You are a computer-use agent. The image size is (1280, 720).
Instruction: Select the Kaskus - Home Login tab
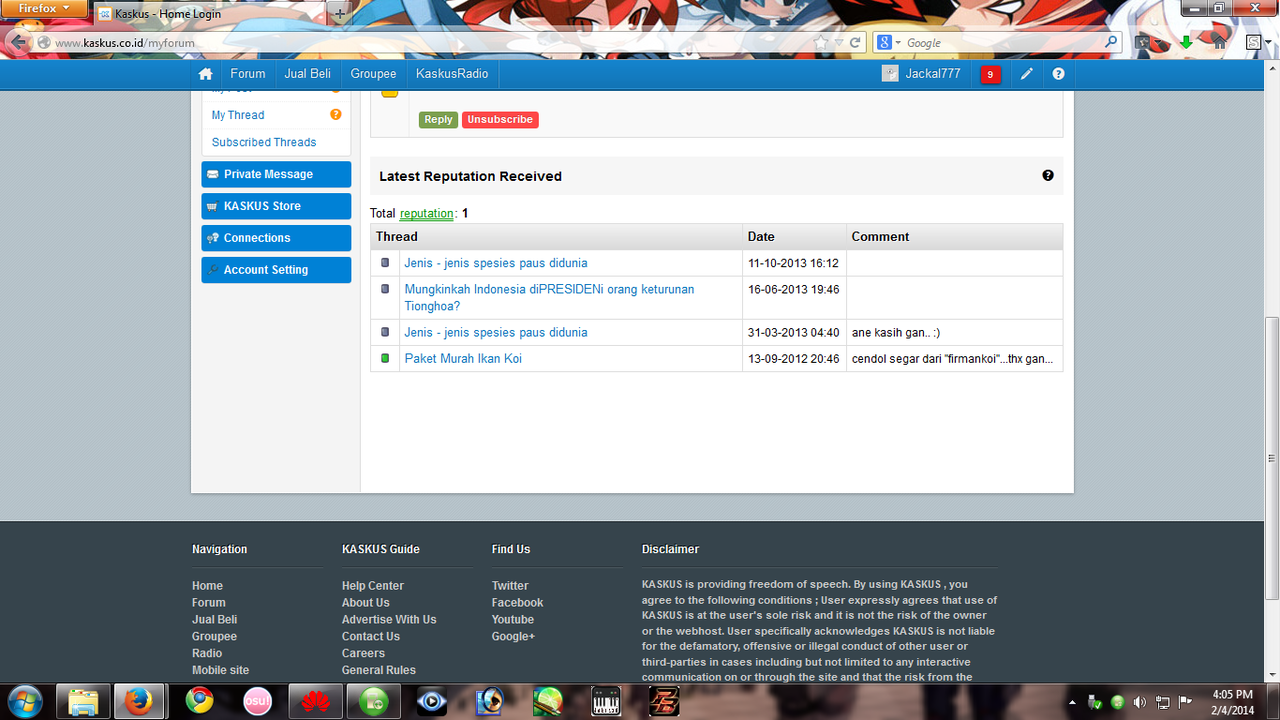point(212,14)
